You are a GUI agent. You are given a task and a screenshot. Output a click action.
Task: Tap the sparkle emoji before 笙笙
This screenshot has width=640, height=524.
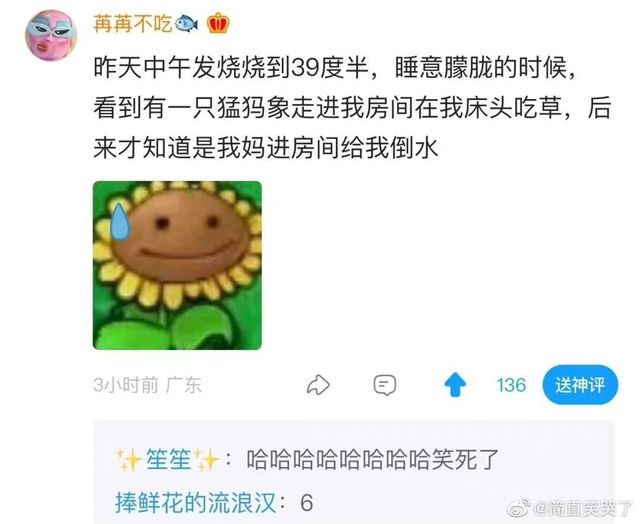128,460
